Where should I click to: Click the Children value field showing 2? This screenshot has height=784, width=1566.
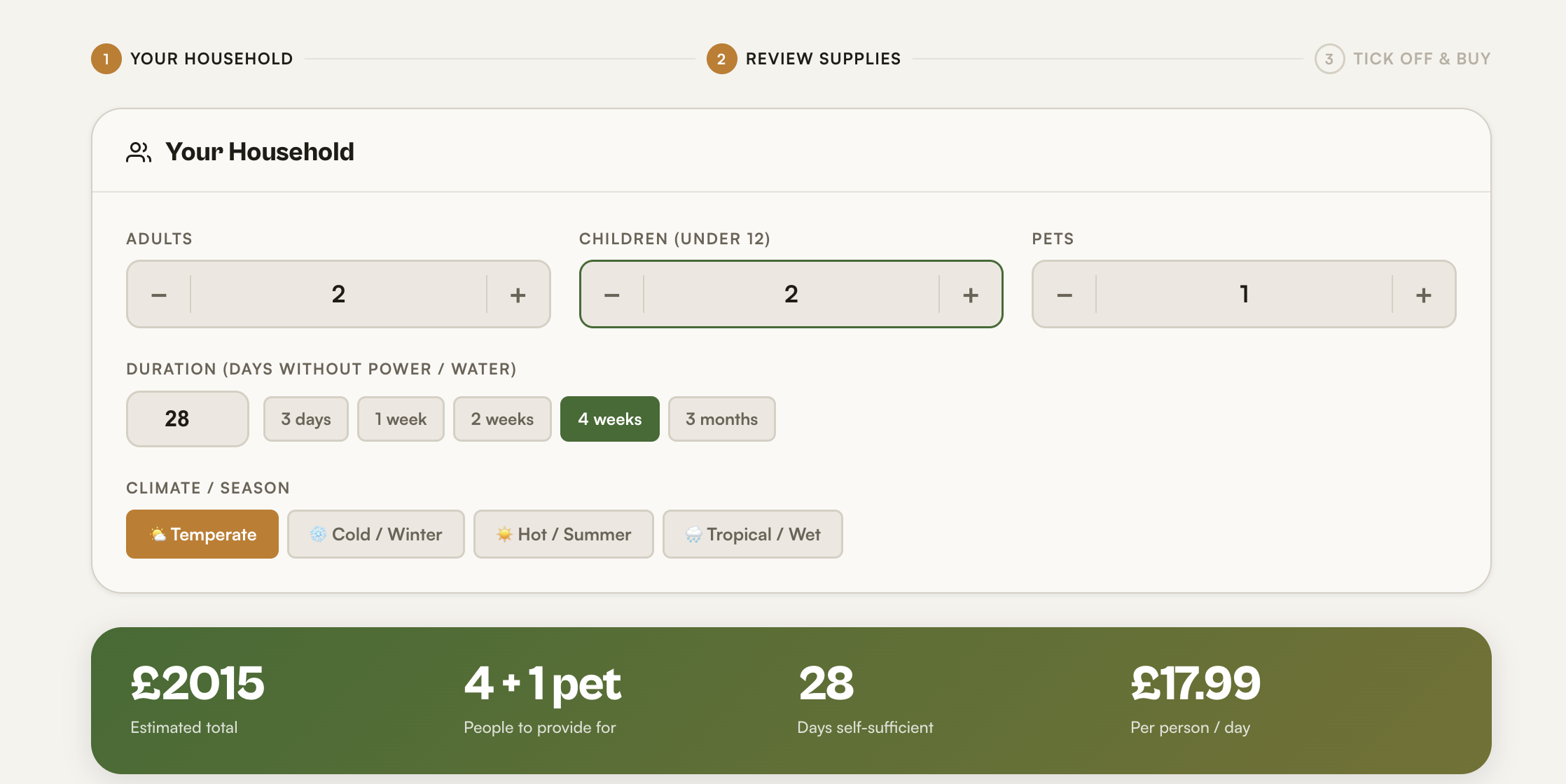click(791, 295)
